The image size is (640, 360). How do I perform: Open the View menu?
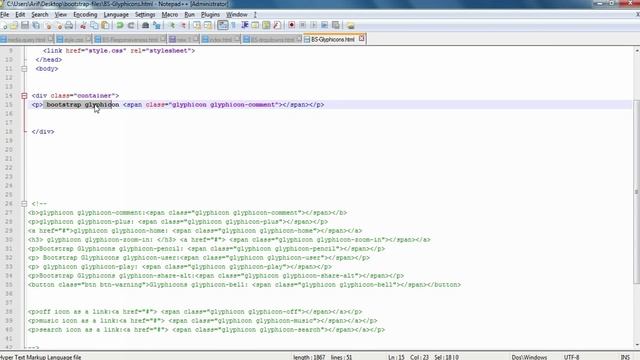[x=60, y=15]
